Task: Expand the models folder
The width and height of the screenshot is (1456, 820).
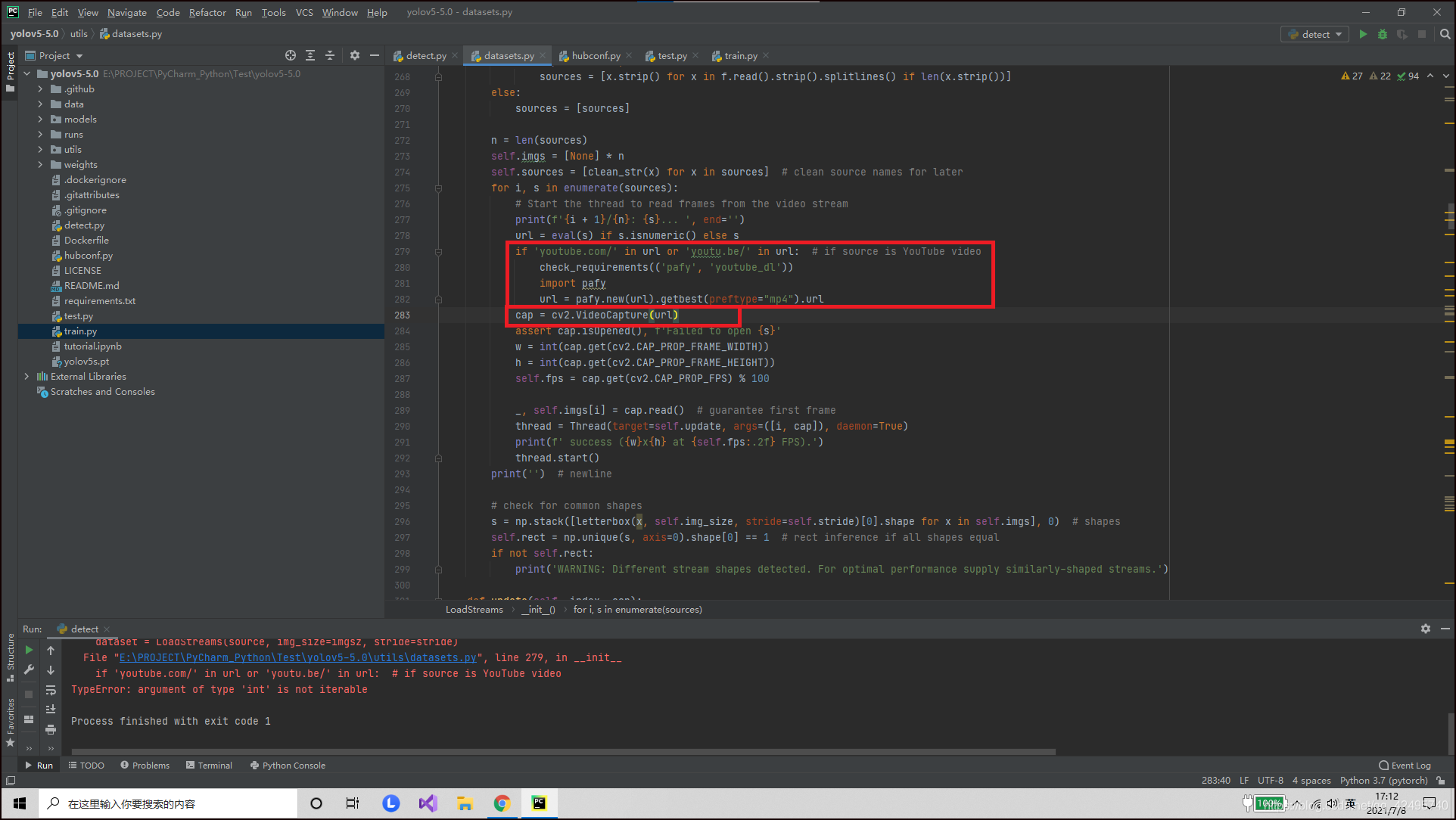Action: [40, 120]
